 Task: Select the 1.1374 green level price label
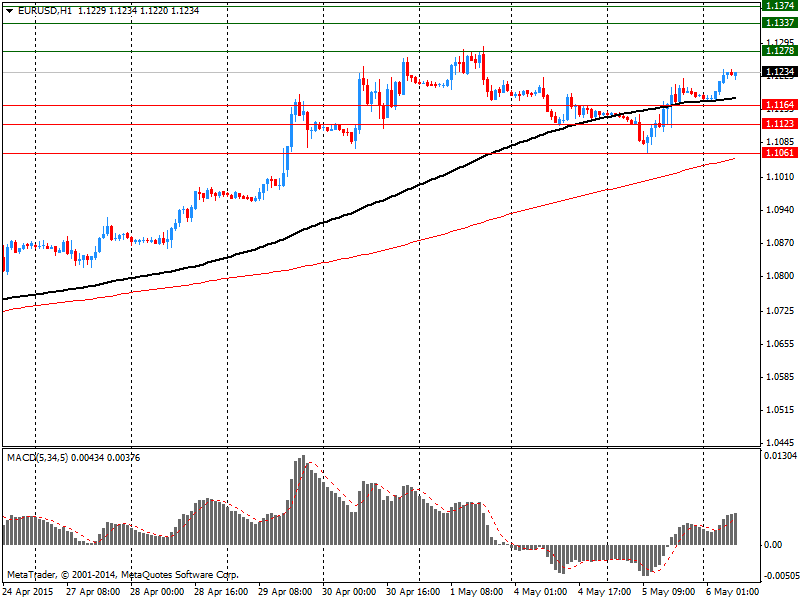[780, 6]
